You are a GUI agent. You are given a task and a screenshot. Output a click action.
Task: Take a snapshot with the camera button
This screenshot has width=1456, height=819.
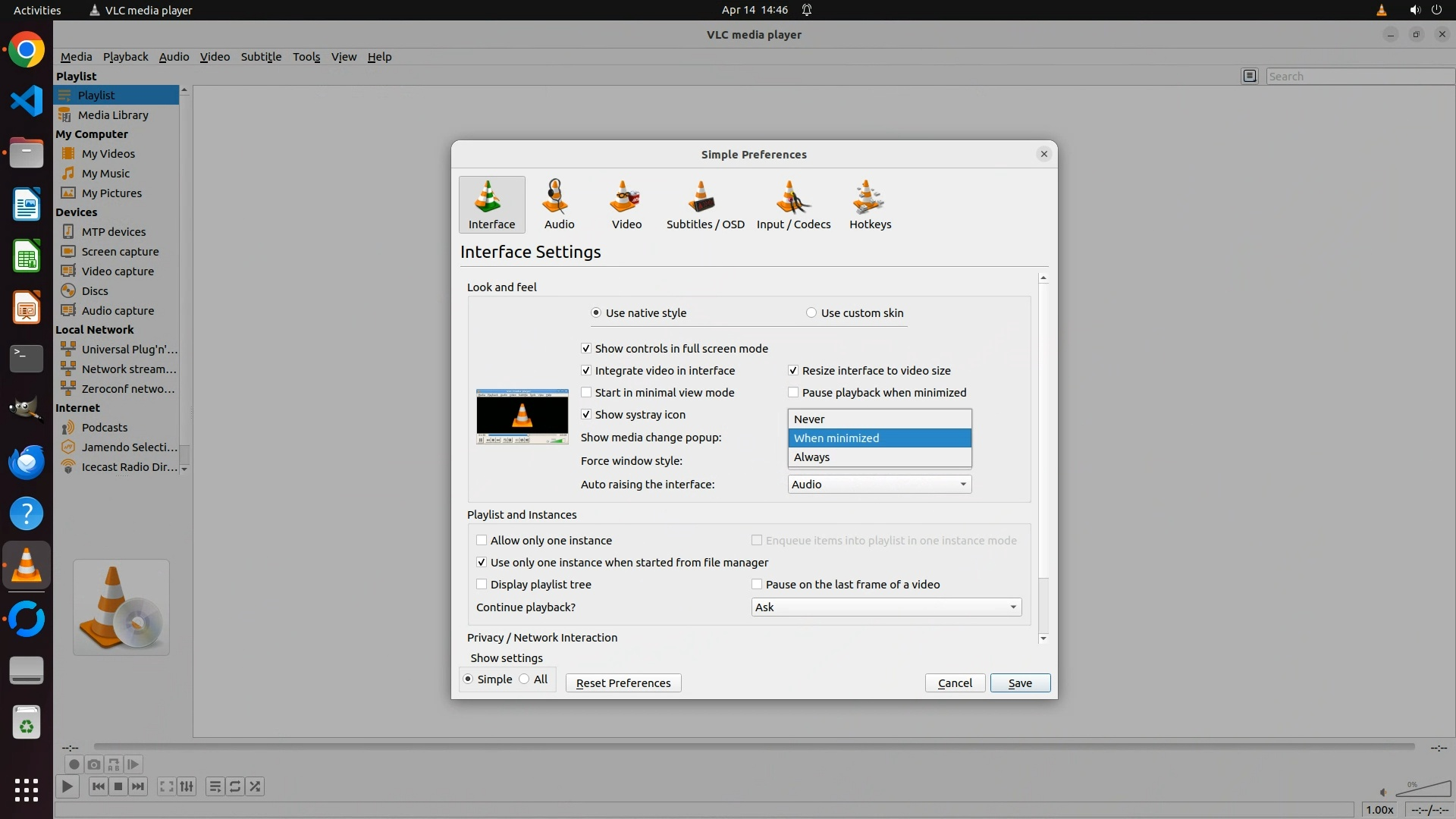click(93, 764)
